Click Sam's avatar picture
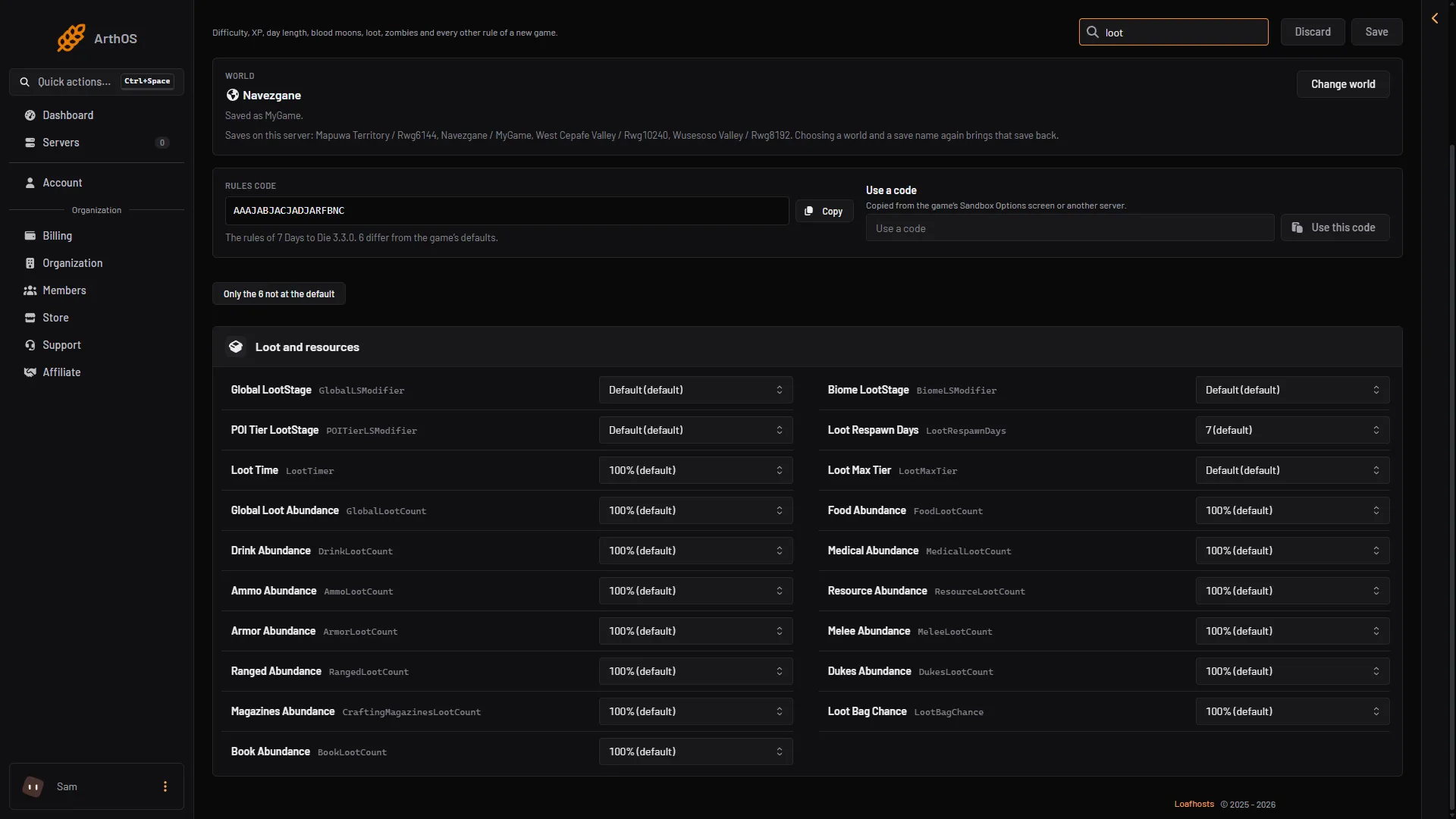The height and width of the screenshot is (819, 1456). tap(33, 786)
